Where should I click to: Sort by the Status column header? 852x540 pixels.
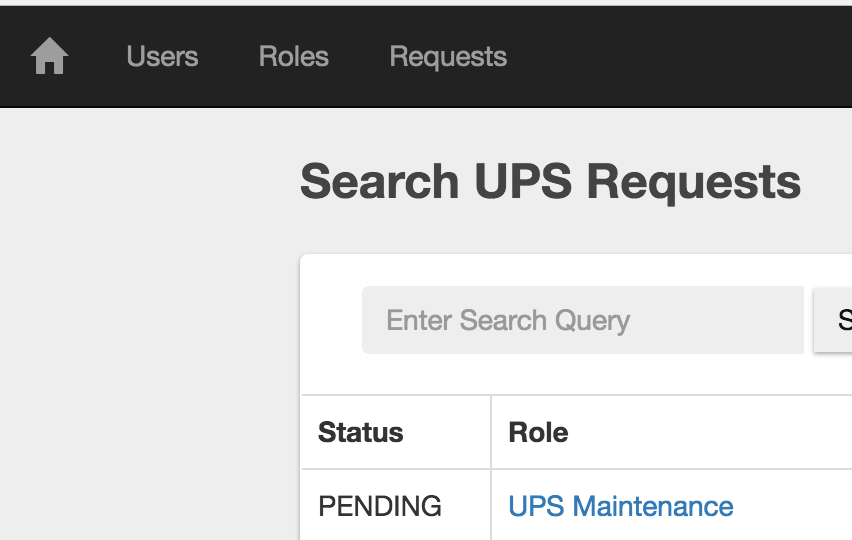(x=360, y=432)
